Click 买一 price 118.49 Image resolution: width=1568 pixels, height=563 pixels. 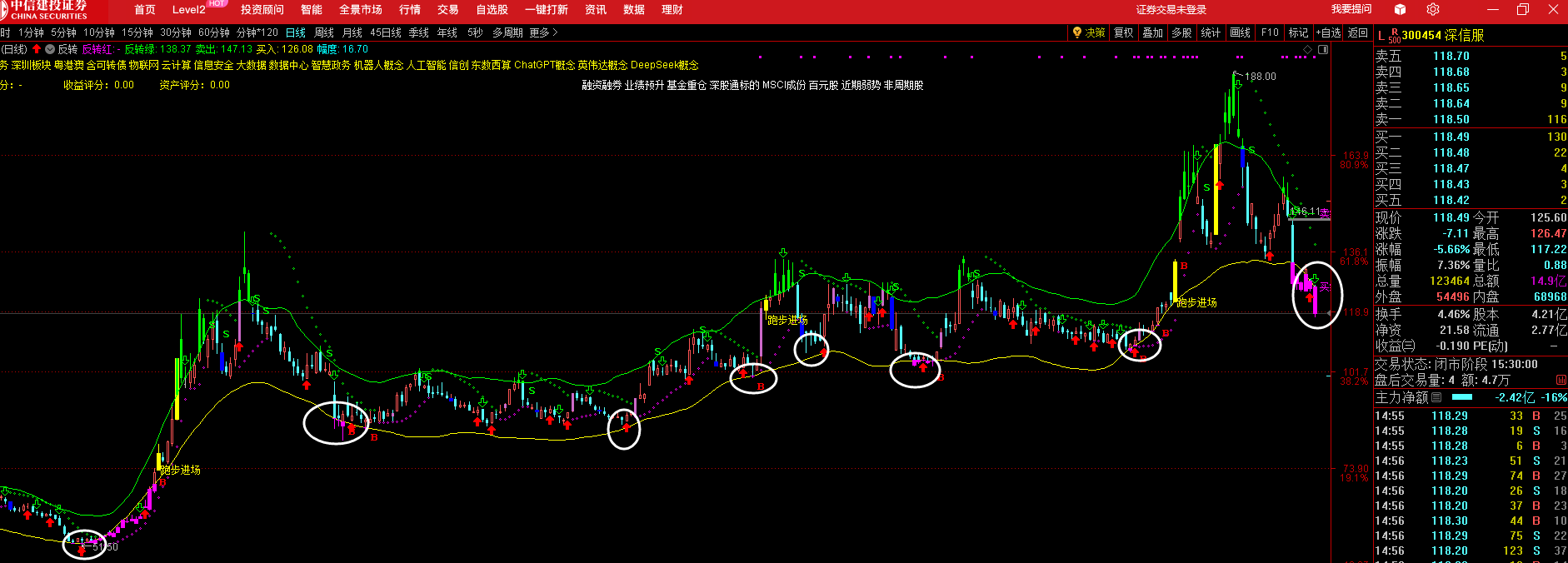click(1451, 137)
